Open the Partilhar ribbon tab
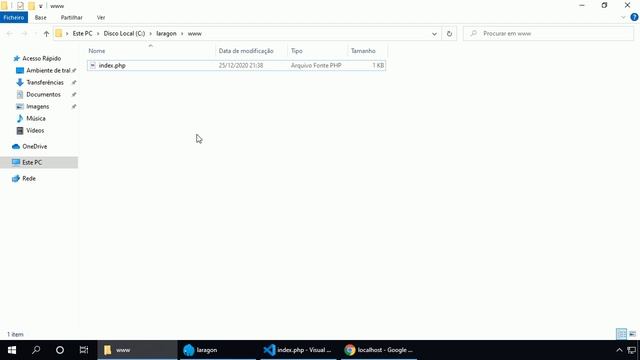 (71, 18)
